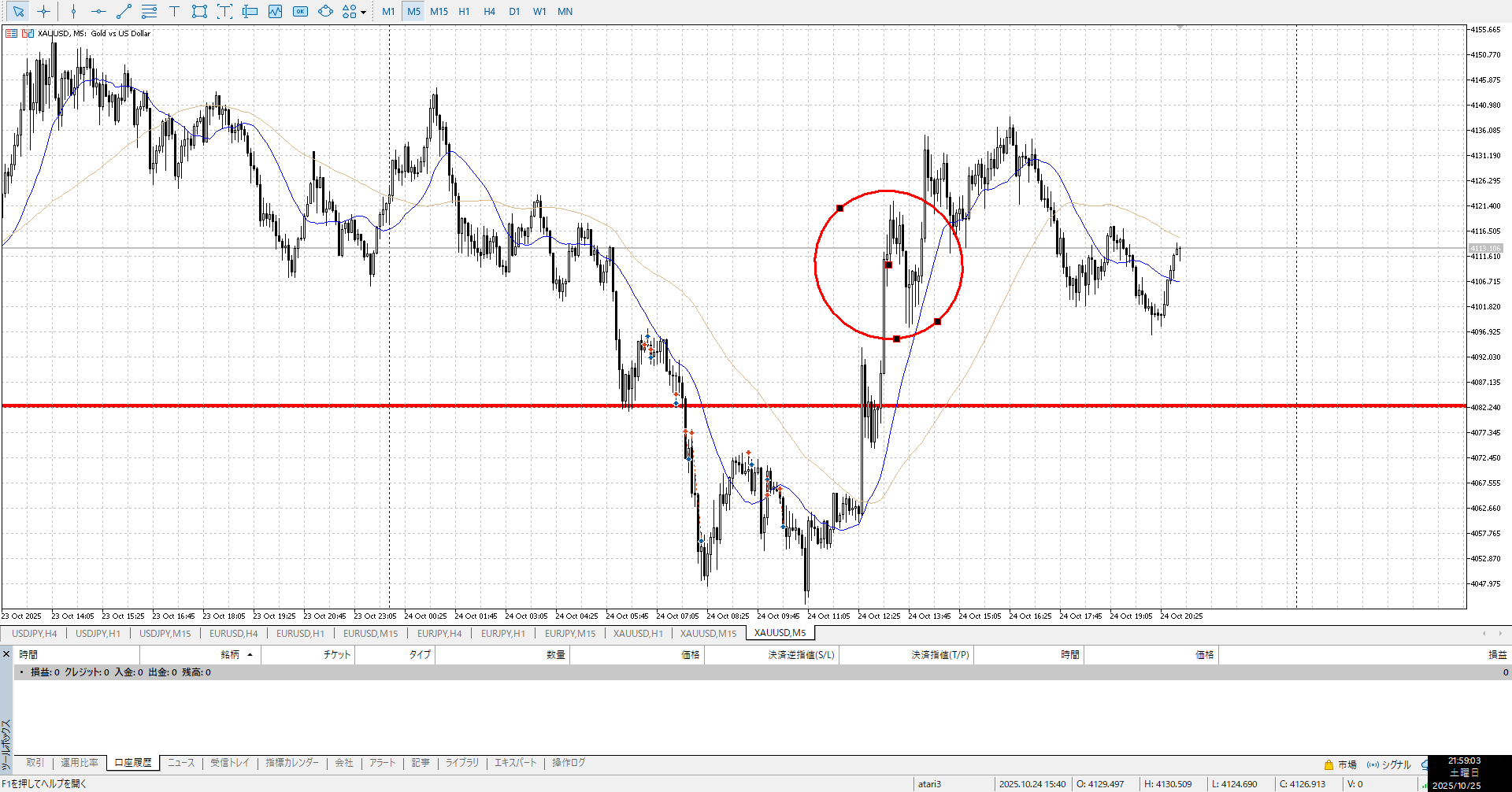
Task: Switch chart to M1 timeframe
Action: tap(388, 11)
